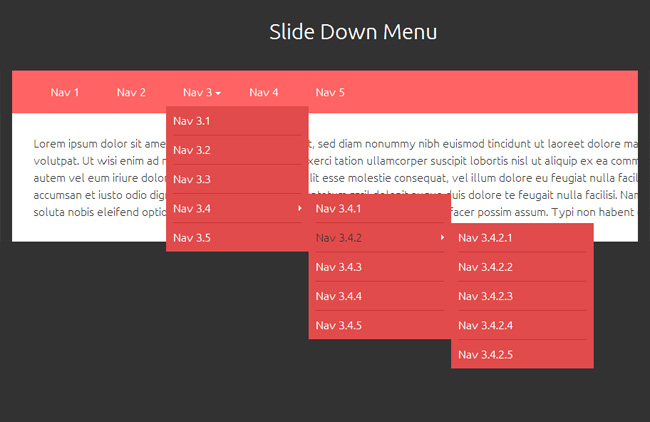
Task: Click the Nav 4 menu item
Action: 264,93
